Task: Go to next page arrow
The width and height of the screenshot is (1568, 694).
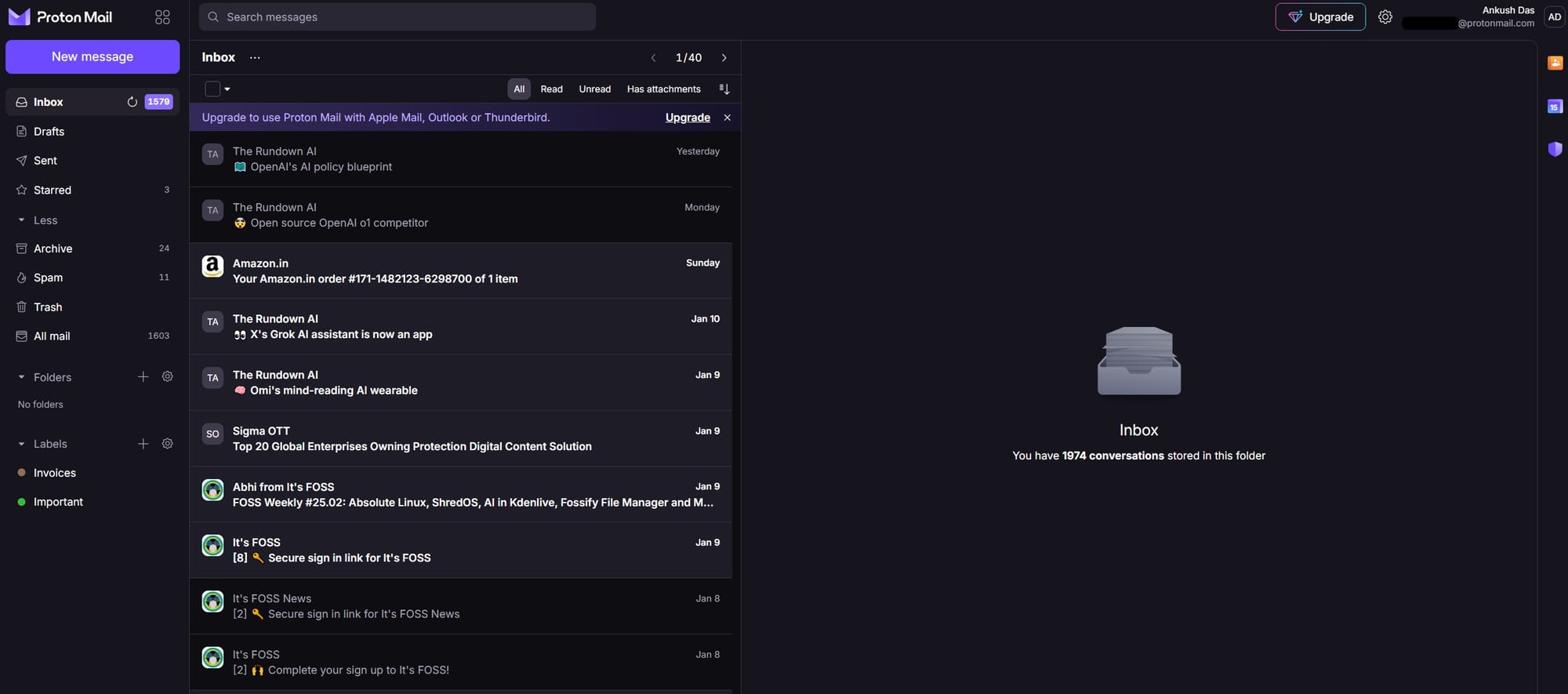Action: (x=724, y=58)
